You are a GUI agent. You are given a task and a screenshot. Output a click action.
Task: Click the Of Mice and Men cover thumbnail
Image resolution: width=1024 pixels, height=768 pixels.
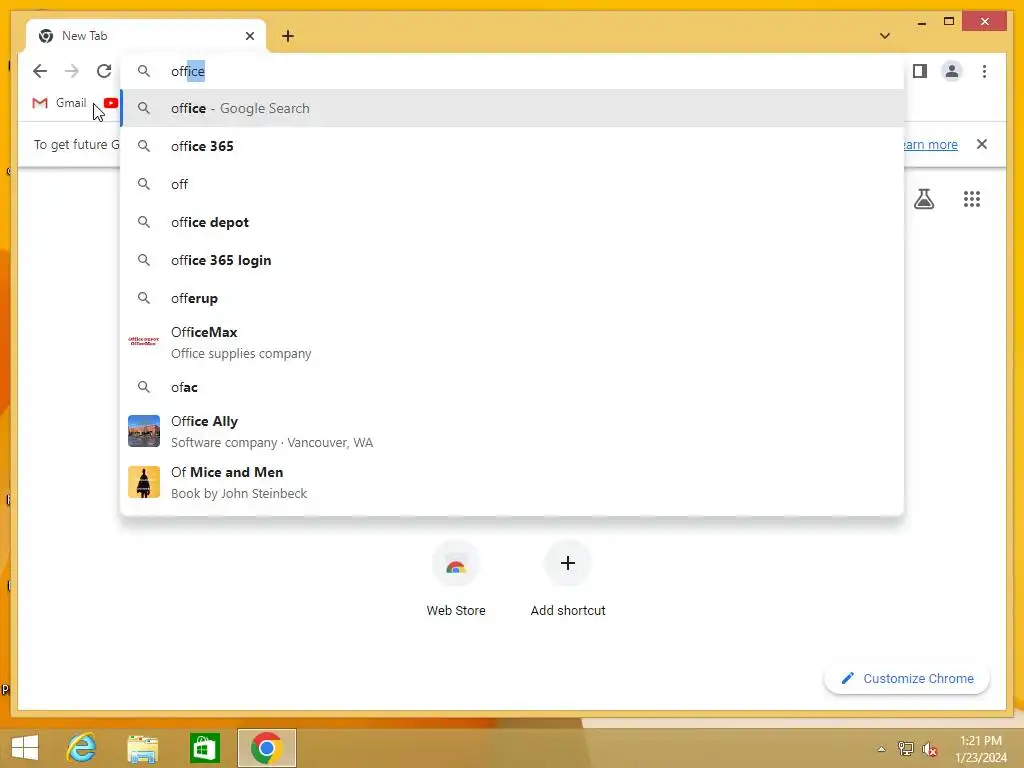(144, 482)
